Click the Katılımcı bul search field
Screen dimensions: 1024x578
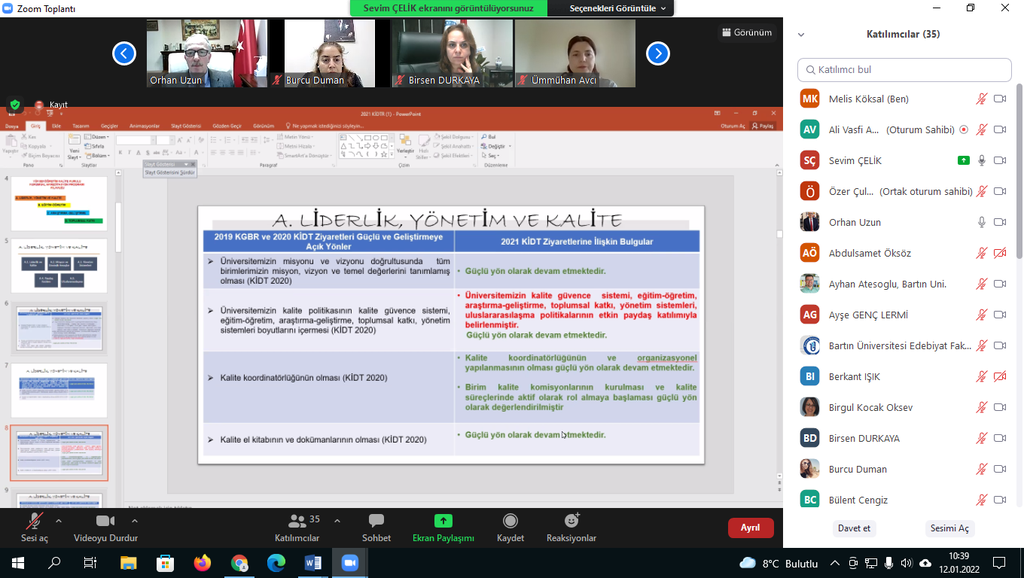tap(903, 69)
